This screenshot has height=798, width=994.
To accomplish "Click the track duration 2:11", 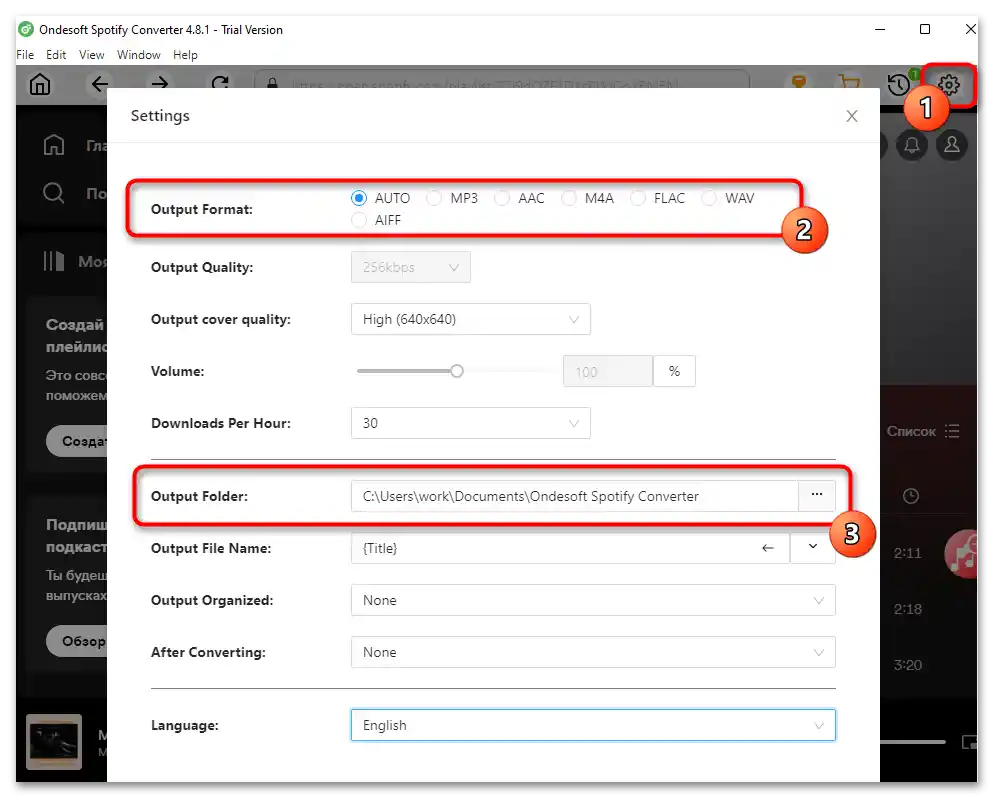I will [x=907, y=554].
